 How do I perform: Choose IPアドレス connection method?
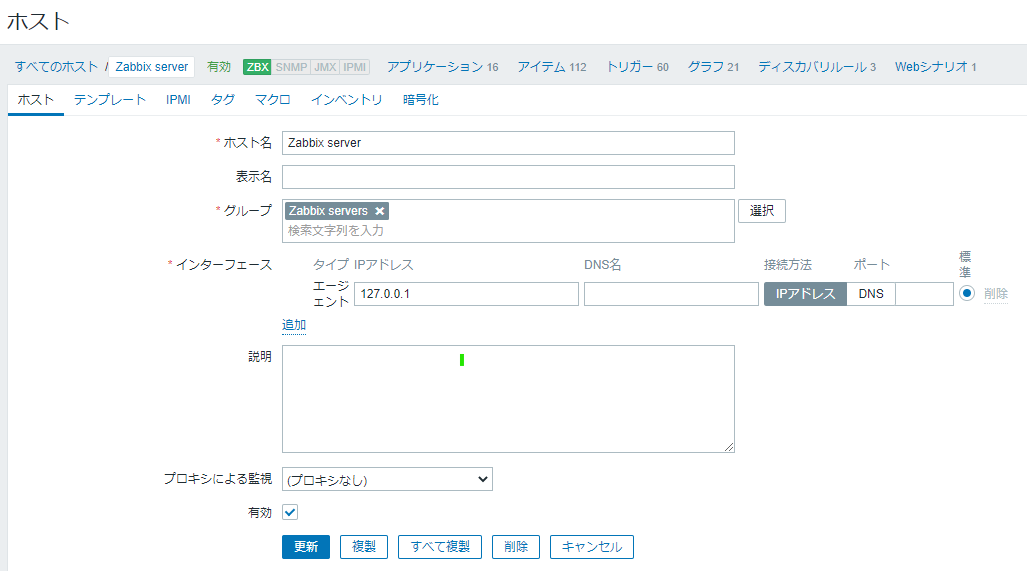[805, 294]
